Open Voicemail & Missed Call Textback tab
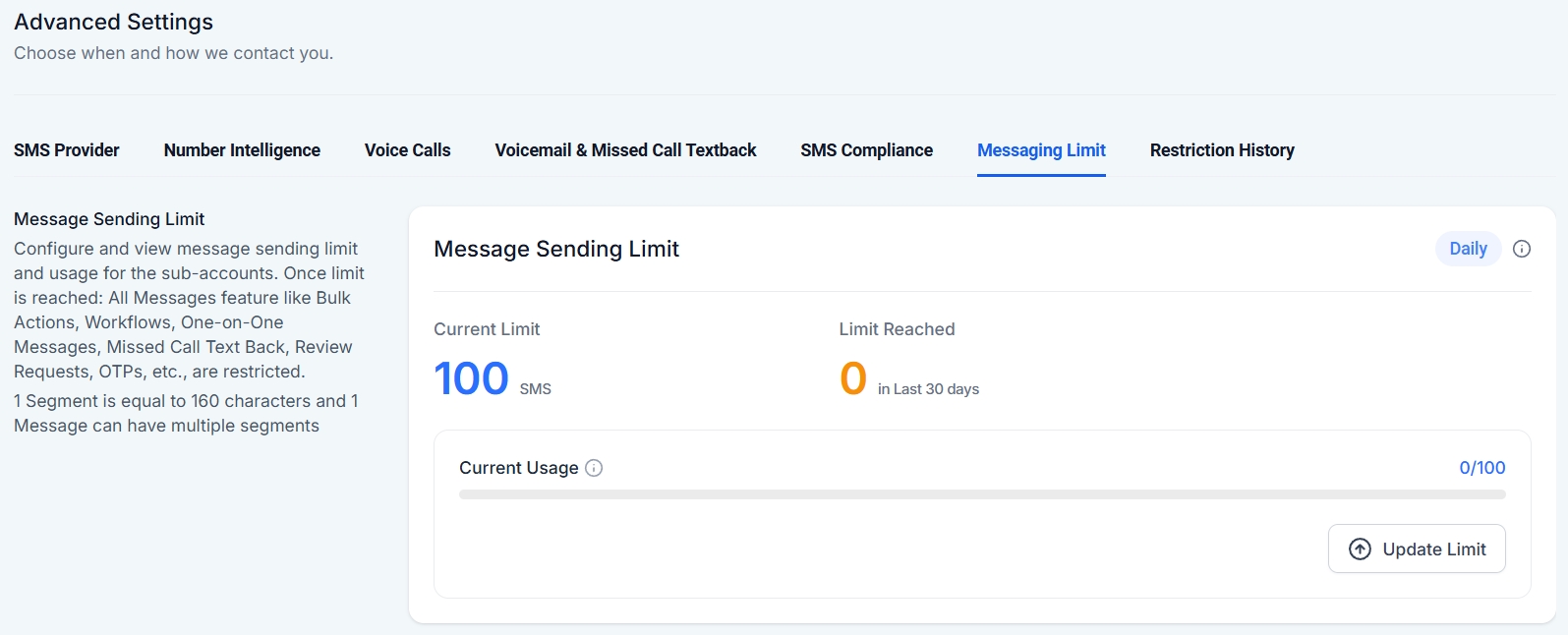This screenshot has height=635, width=1568. [625, 150]
